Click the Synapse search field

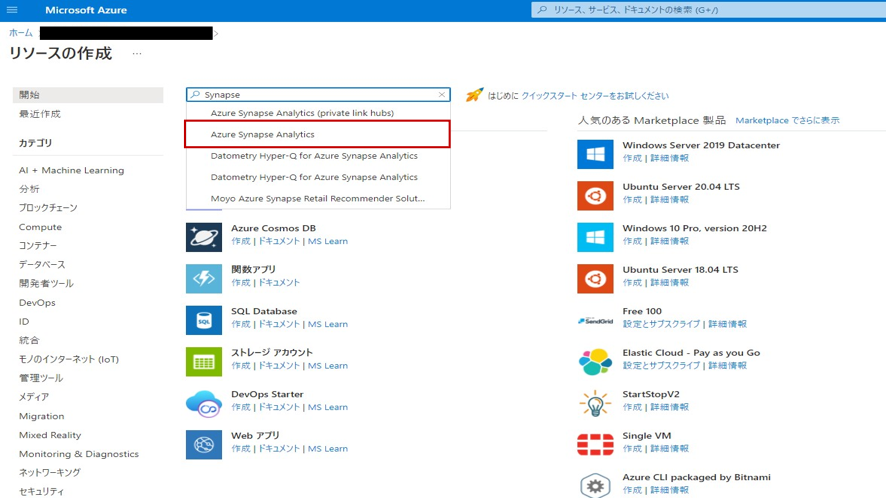(318, 94)
